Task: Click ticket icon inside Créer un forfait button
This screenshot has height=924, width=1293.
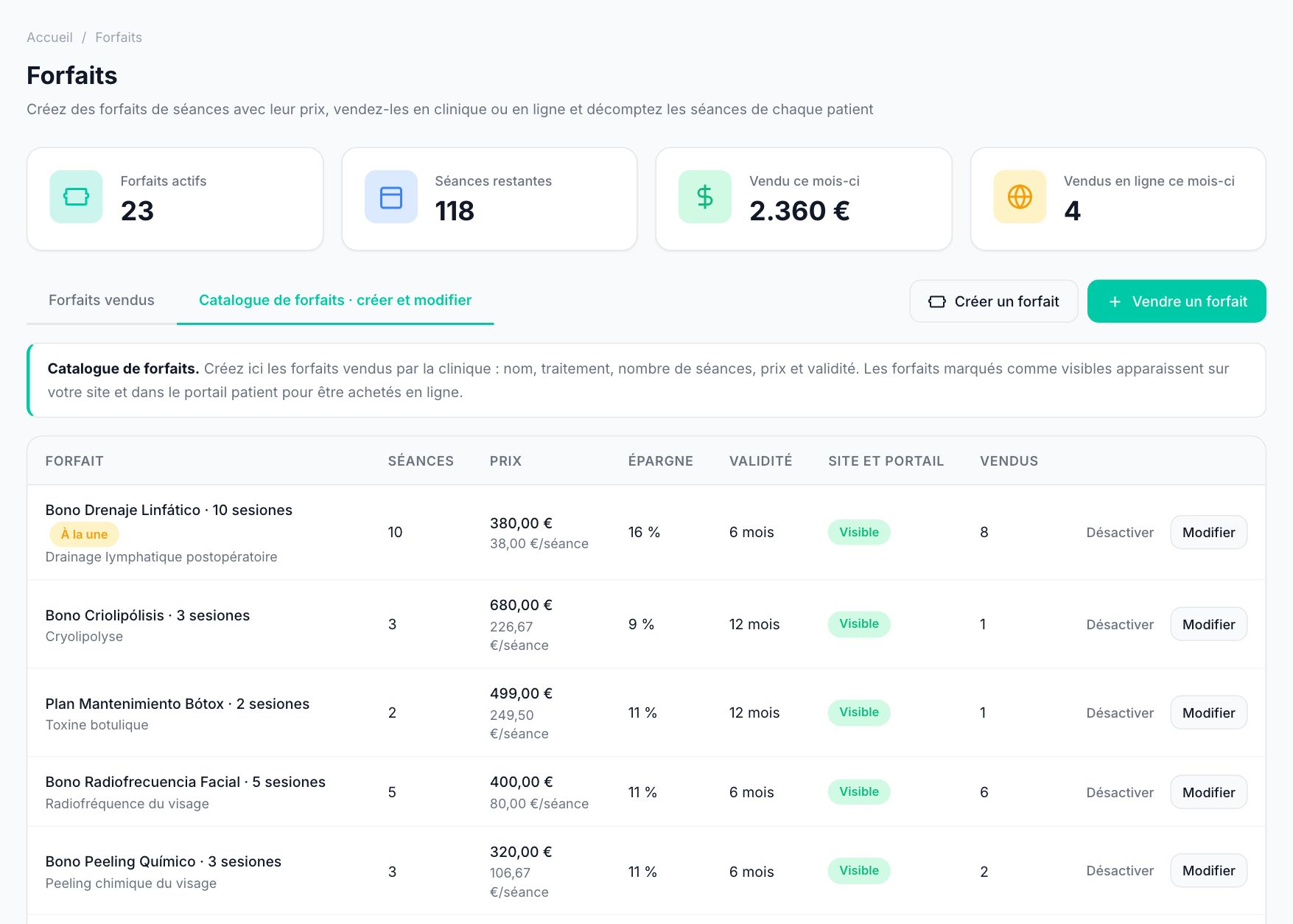Action: (x=936, y=301)
